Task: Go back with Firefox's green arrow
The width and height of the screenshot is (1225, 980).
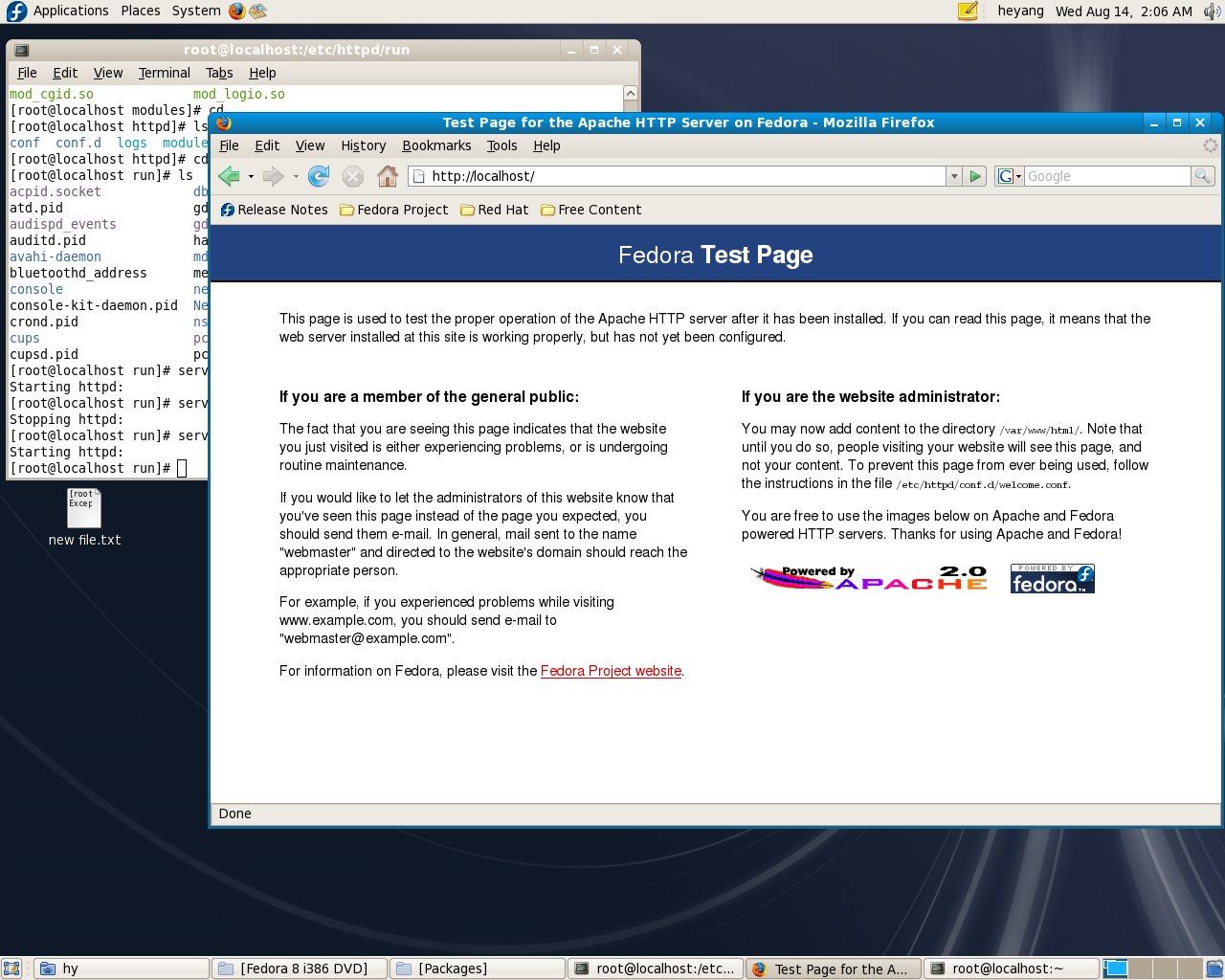Action: click(229, 176)
